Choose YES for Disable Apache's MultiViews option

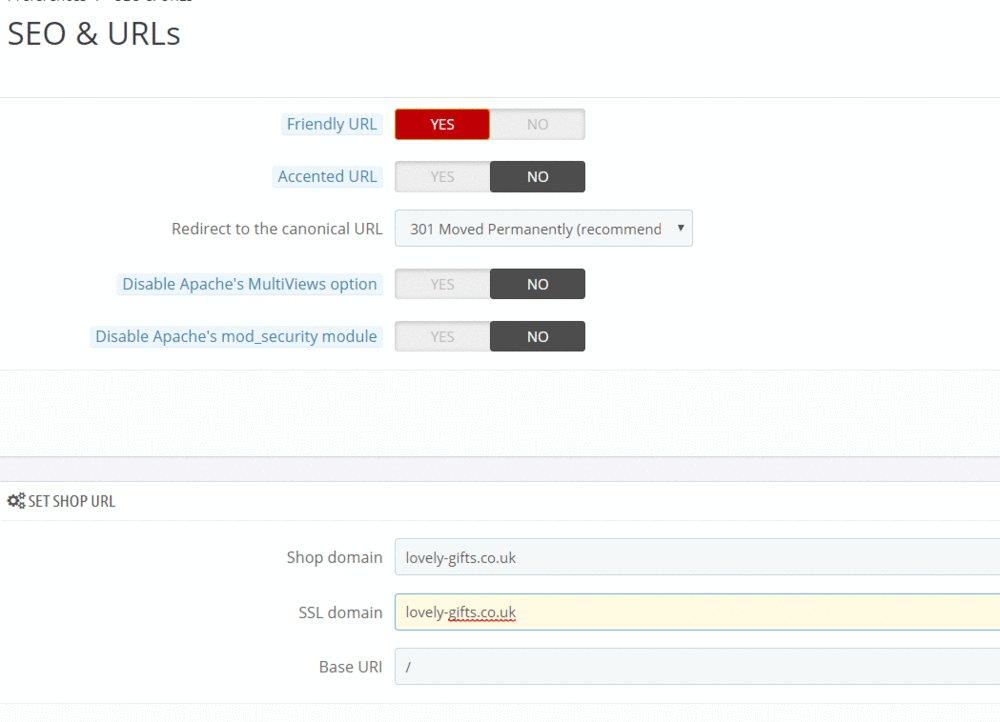click(x=442, y=284)
